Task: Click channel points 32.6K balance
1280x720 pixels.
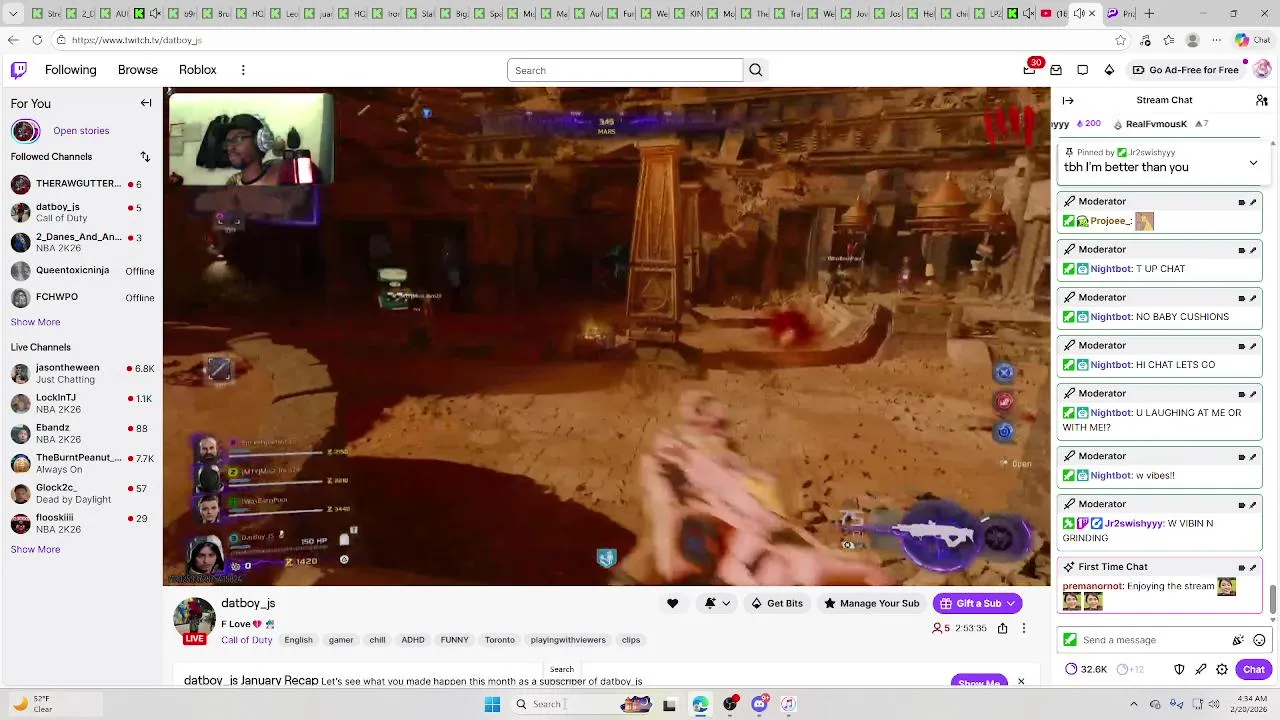Action: click(1086, 669)
